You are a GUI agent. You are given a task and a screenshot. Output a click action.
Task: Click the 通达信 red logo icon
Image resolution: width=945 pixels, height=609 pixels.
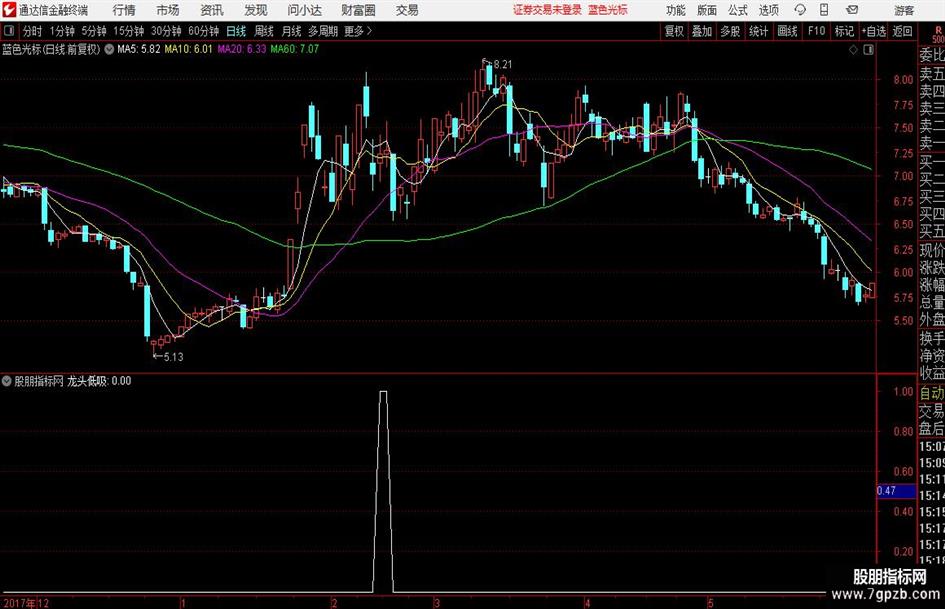[x=9, y=10]
